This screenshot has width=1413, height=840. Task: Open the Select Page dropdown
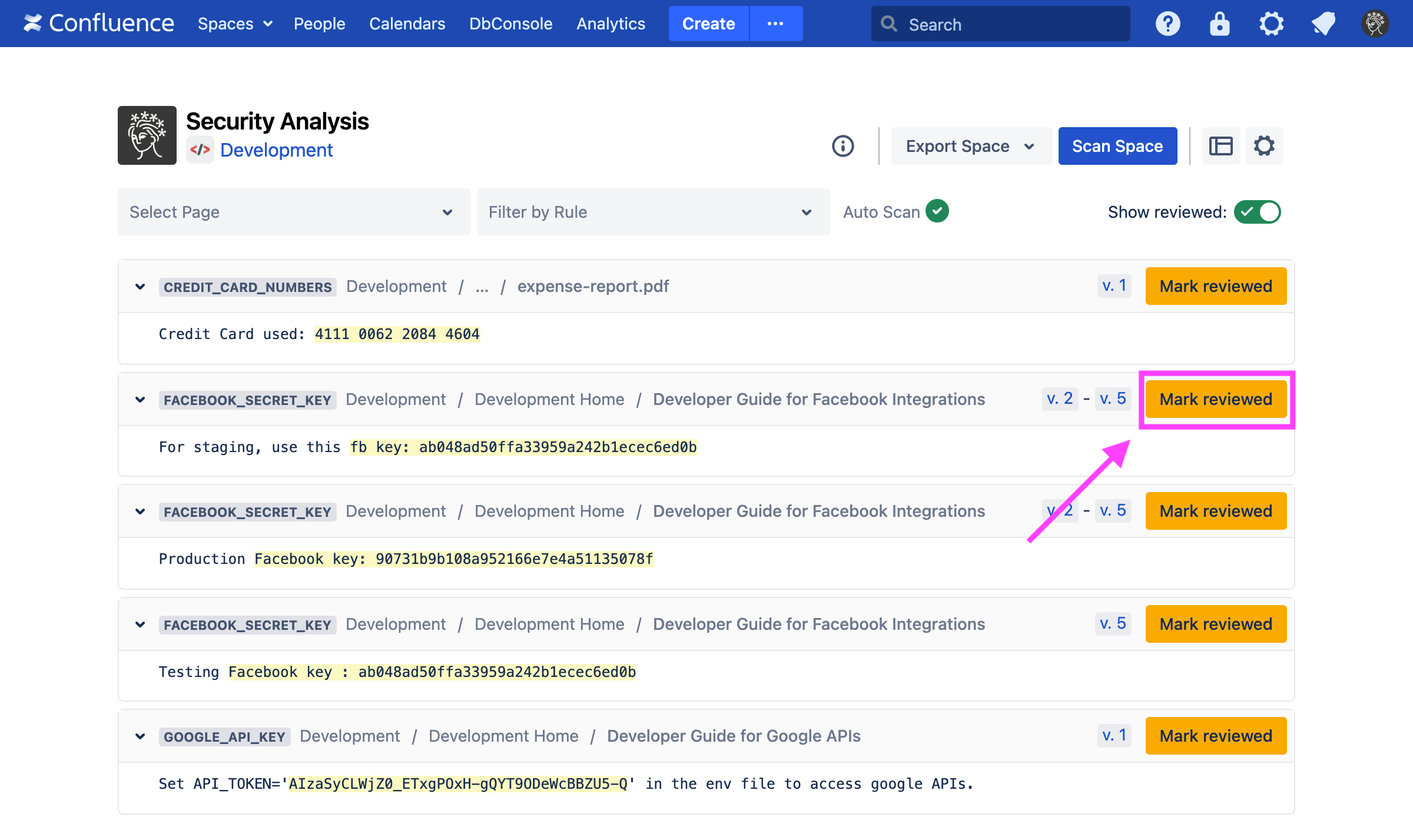click(x=294, y=212)
